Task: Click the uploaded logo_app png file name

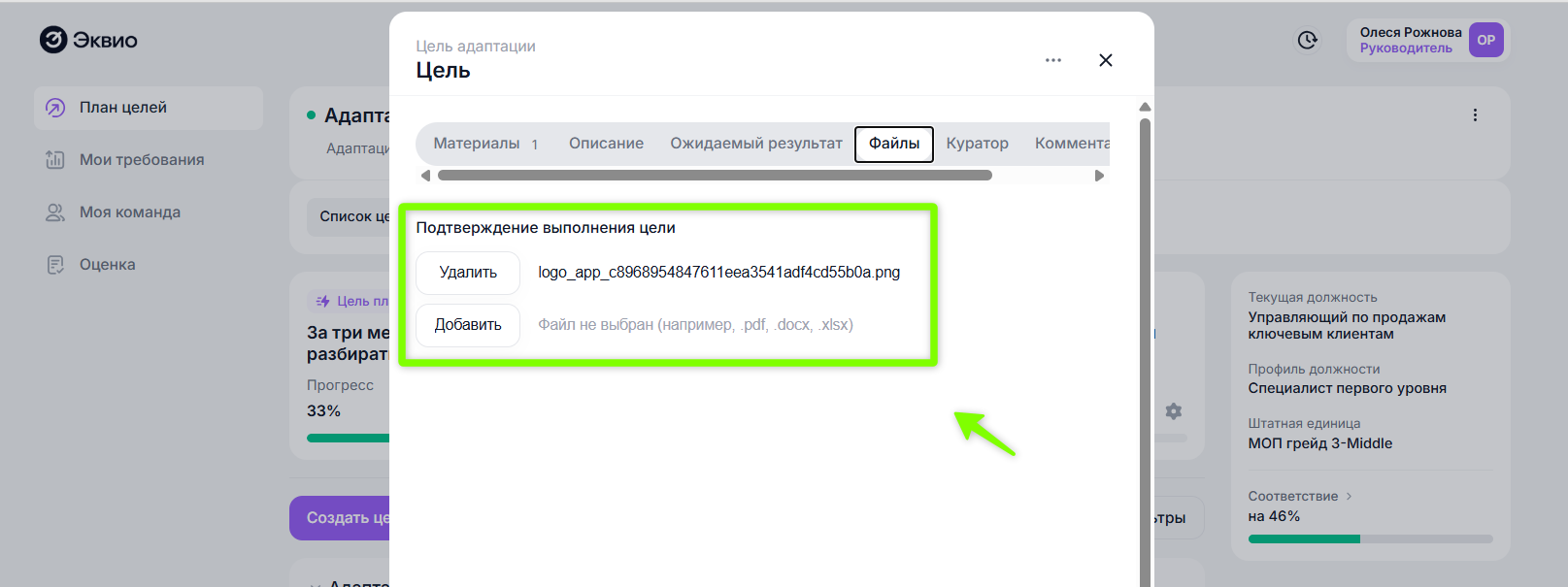Action: coord(719,273)
